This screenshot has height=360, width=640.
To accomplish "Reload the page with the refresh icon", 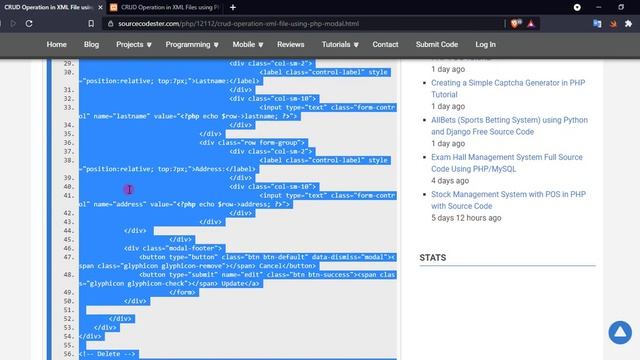I will pyautogui.click(x=29, y=24).
